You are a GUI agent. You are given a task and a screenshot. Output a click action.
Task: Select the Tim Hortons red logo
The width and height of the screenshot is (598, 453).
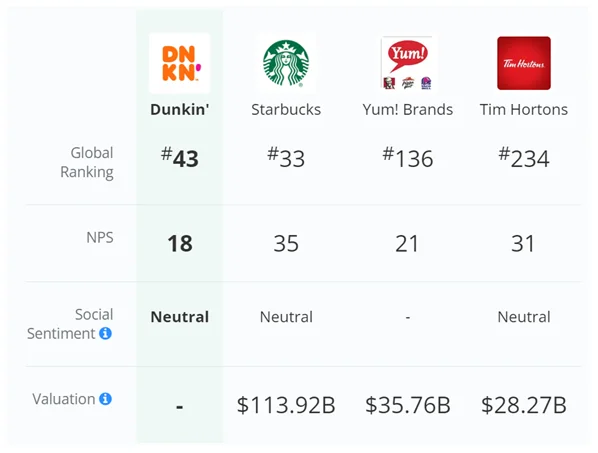tap(524, 63)
